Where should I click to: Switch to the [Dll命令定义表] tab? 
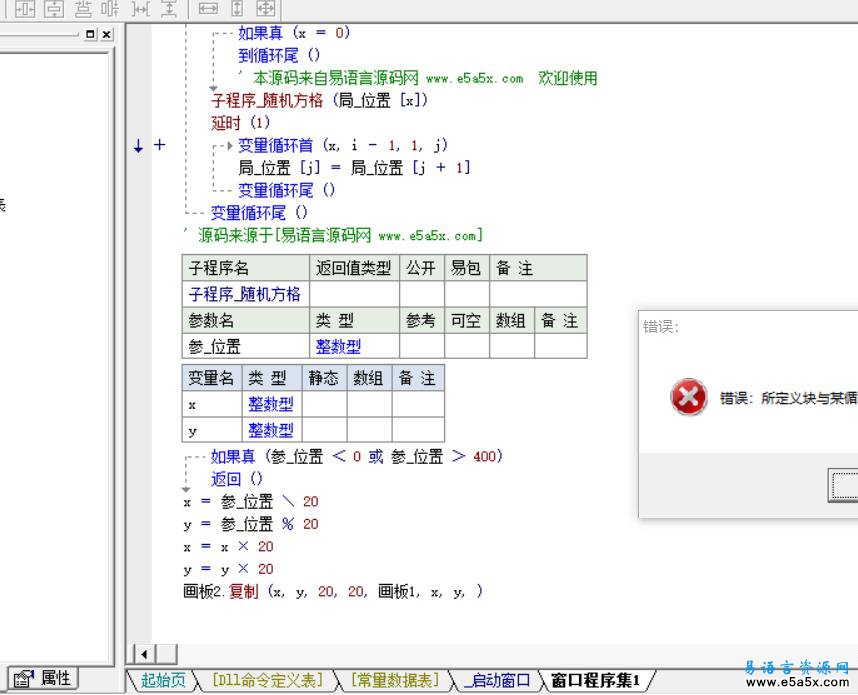pyautogui.click(x=267, y=680)
